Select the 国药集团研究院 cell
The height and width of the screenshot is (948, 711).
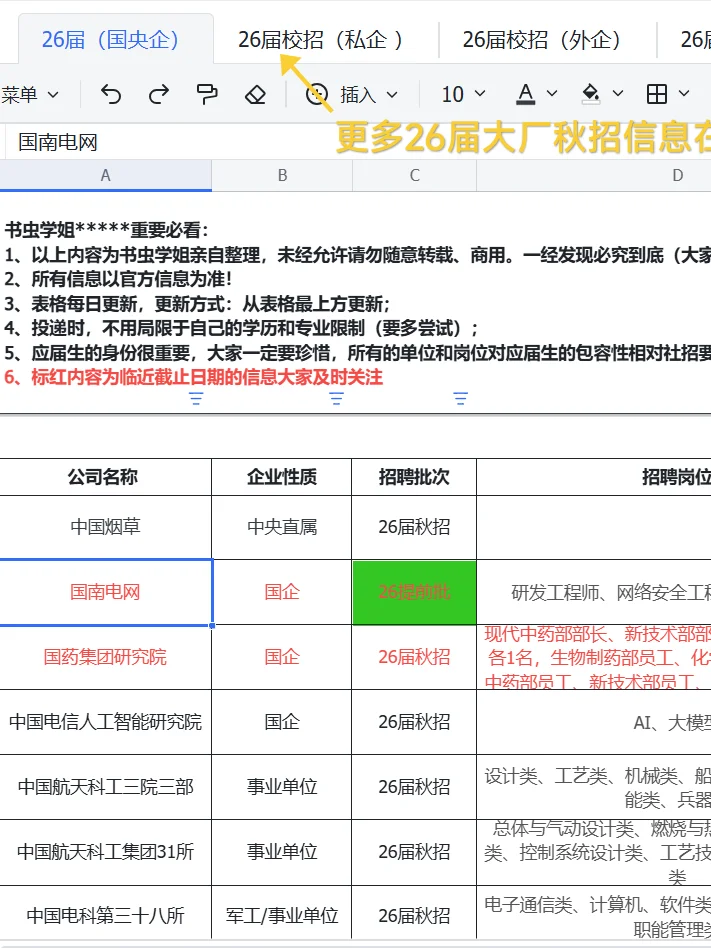click(x=106, y=657)
